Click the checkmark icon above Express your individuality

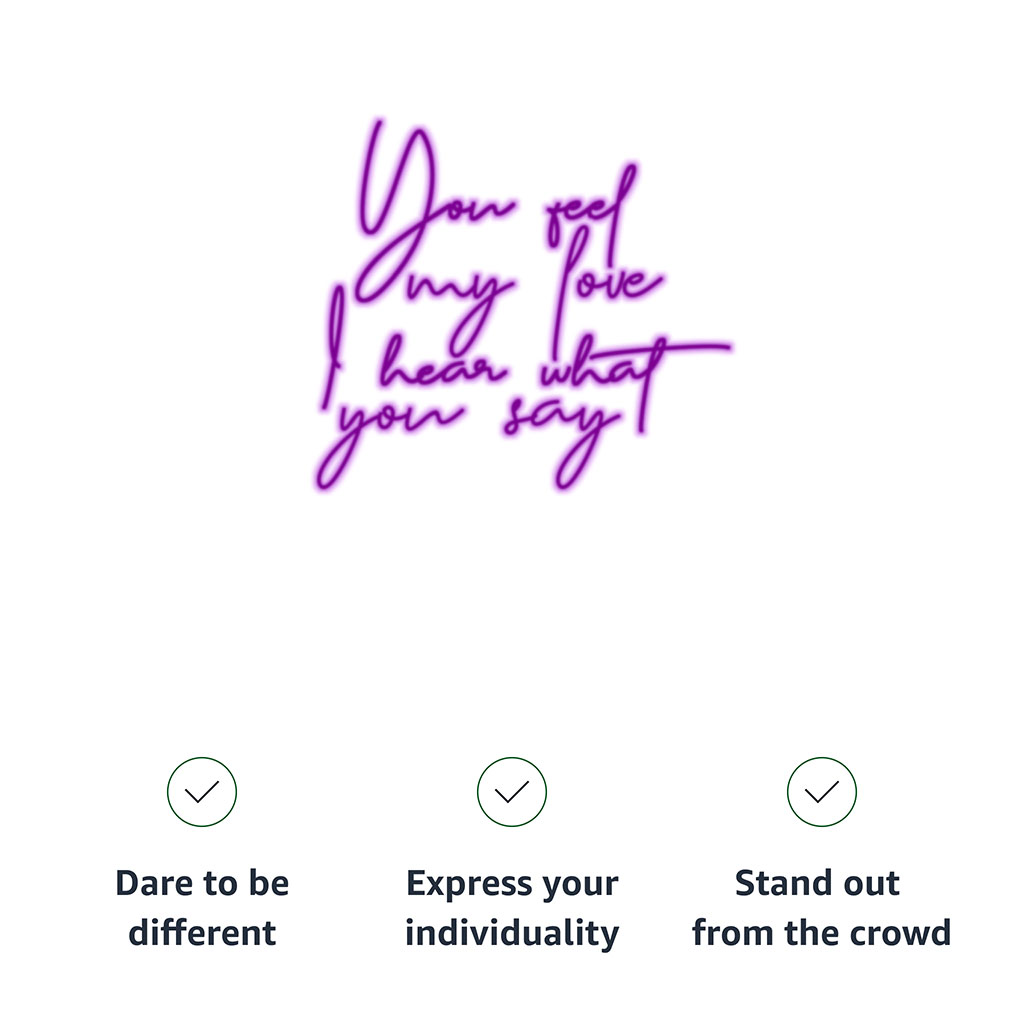click(511, 792)
